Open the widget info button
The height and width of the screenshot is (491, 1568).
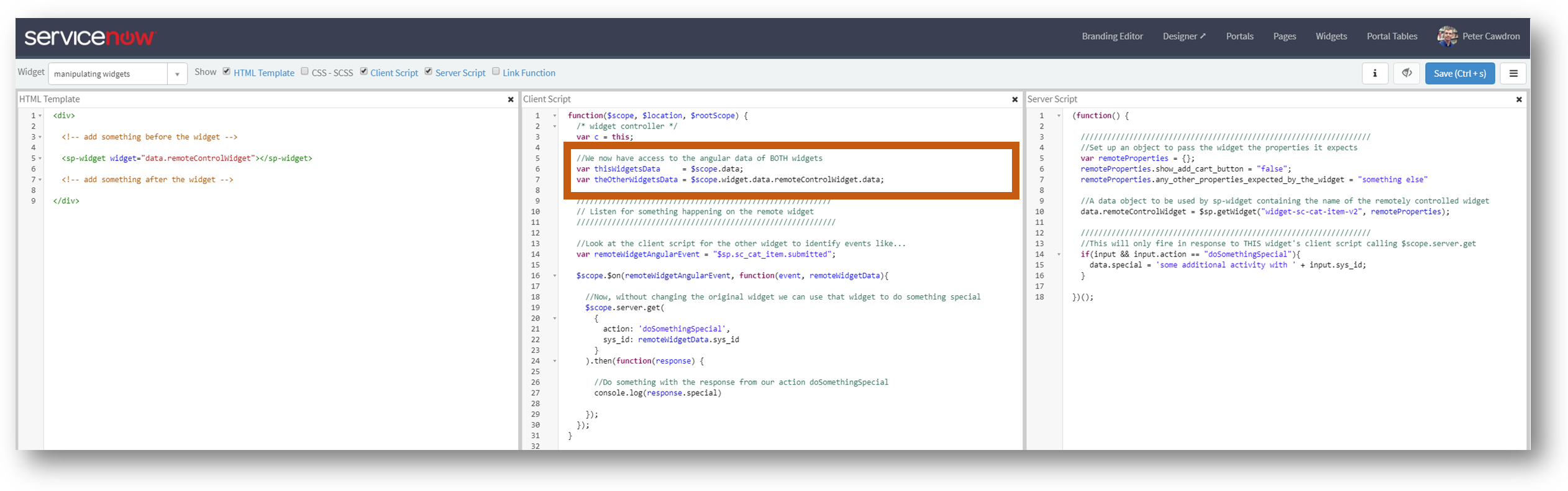pos(1375,73)
